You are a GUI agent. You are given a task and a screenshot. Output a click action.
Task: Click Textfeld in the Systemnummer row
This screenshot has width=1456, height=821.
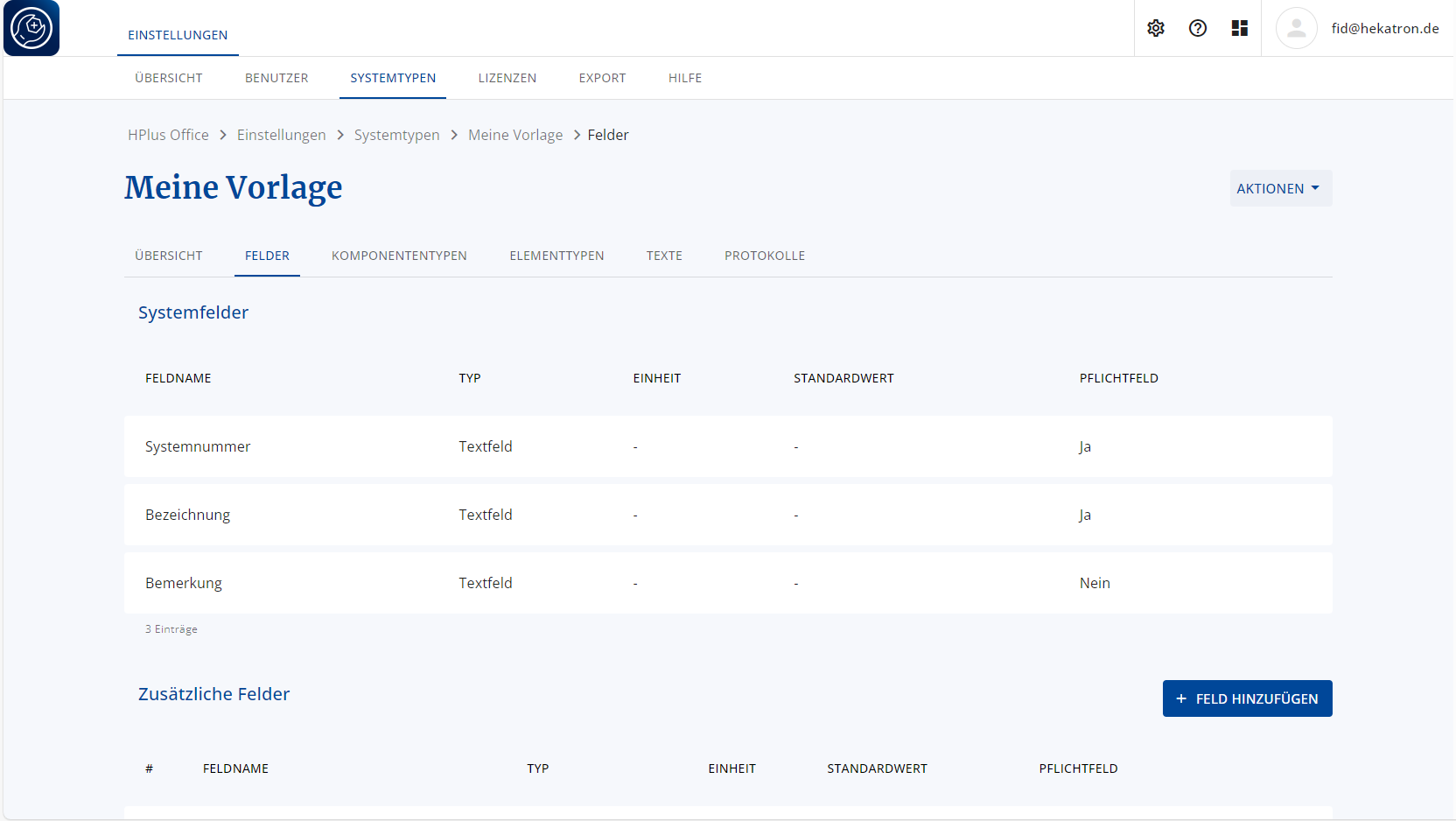click(x=486, y=446)
